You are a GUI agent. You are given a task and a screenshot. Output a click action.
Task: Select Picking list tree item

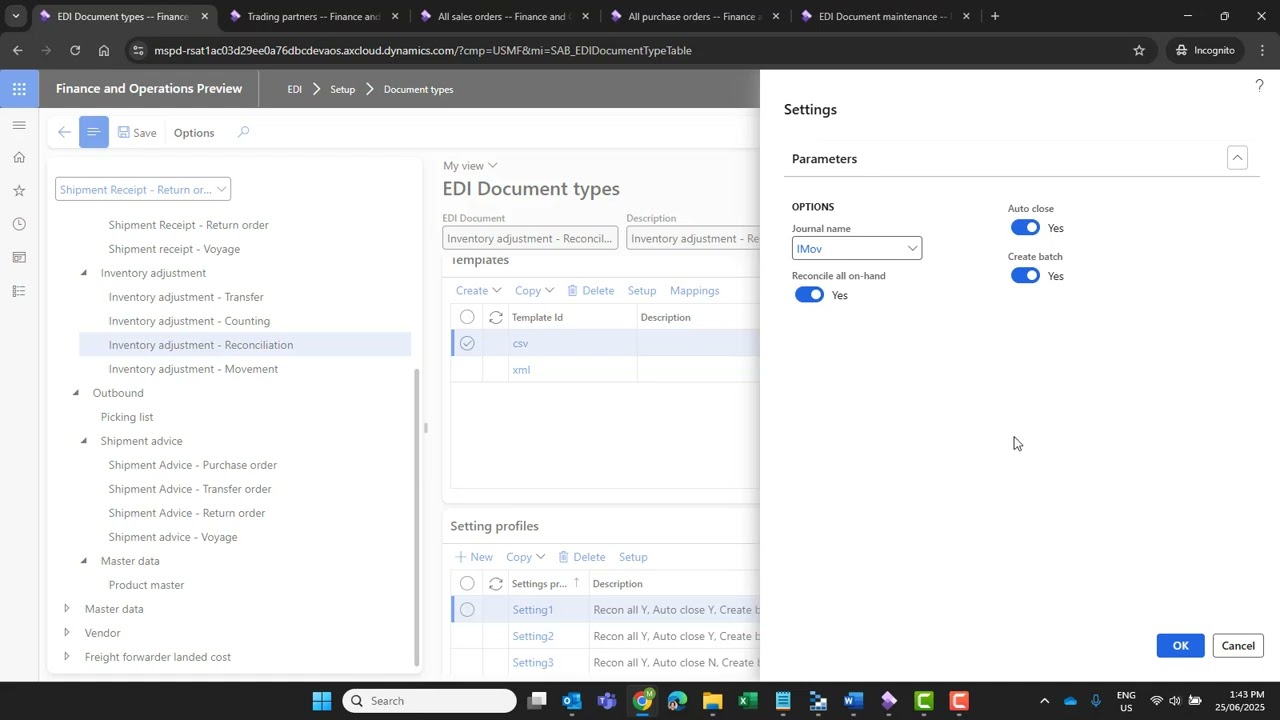coord(127,417)
